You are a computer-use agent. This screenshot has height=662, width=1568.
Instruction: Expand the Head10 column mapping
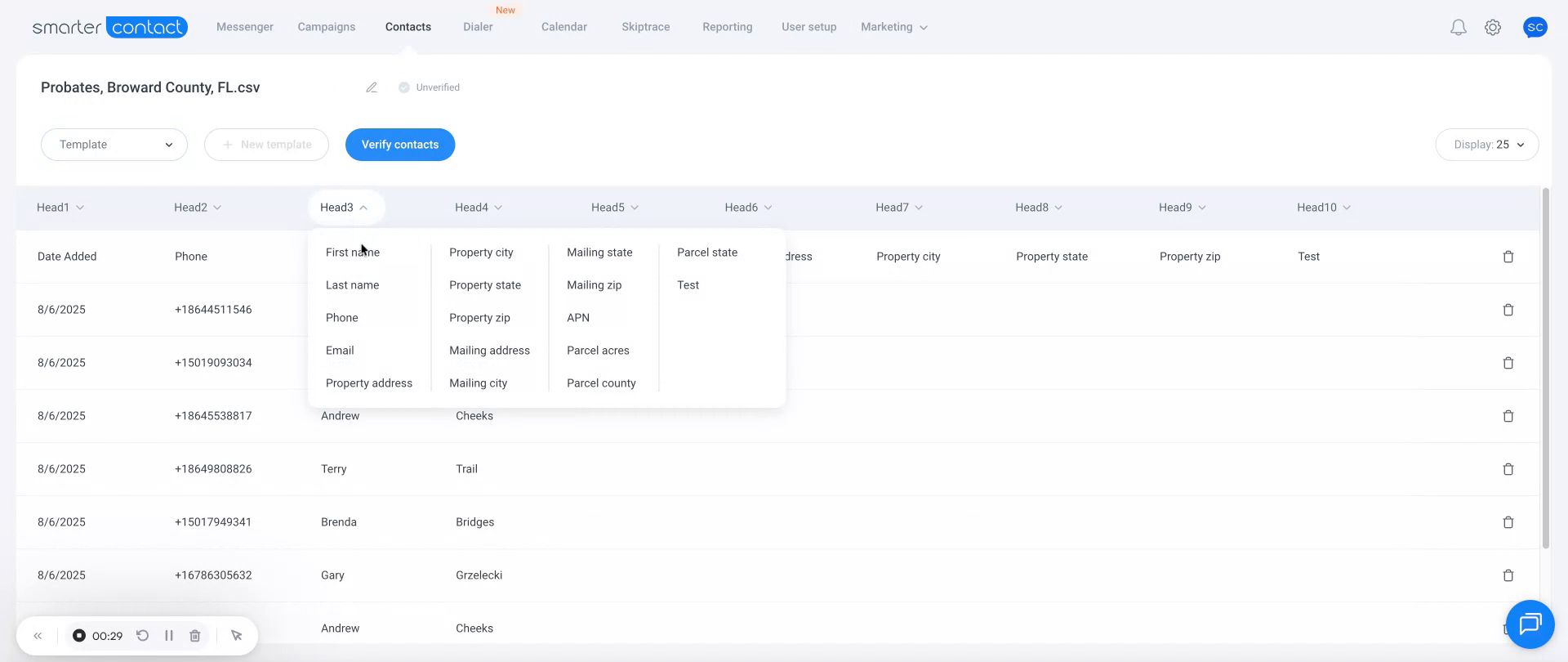point(1324,208)
